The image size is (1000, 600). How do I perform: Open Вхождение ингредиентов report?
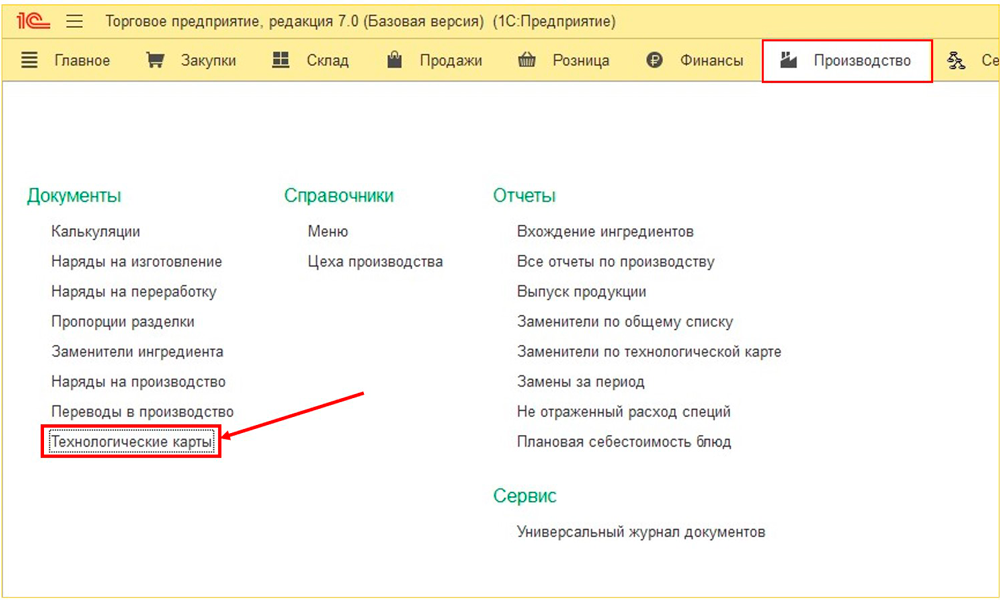click(605, 232)
